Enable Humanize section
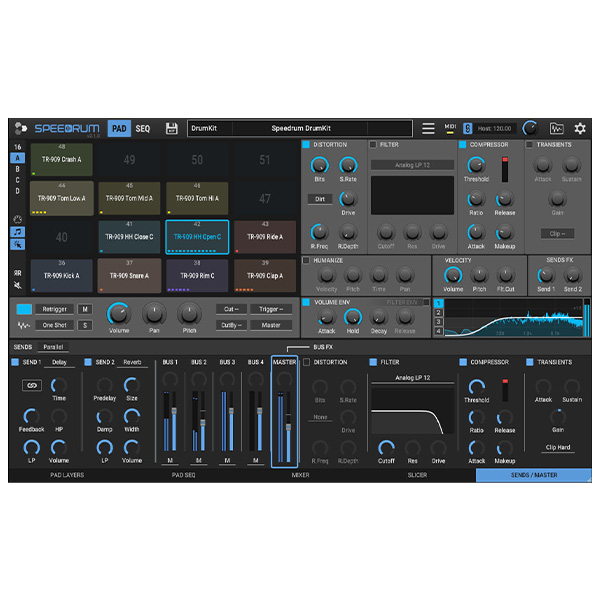600x600 pixels. [306, 260]
